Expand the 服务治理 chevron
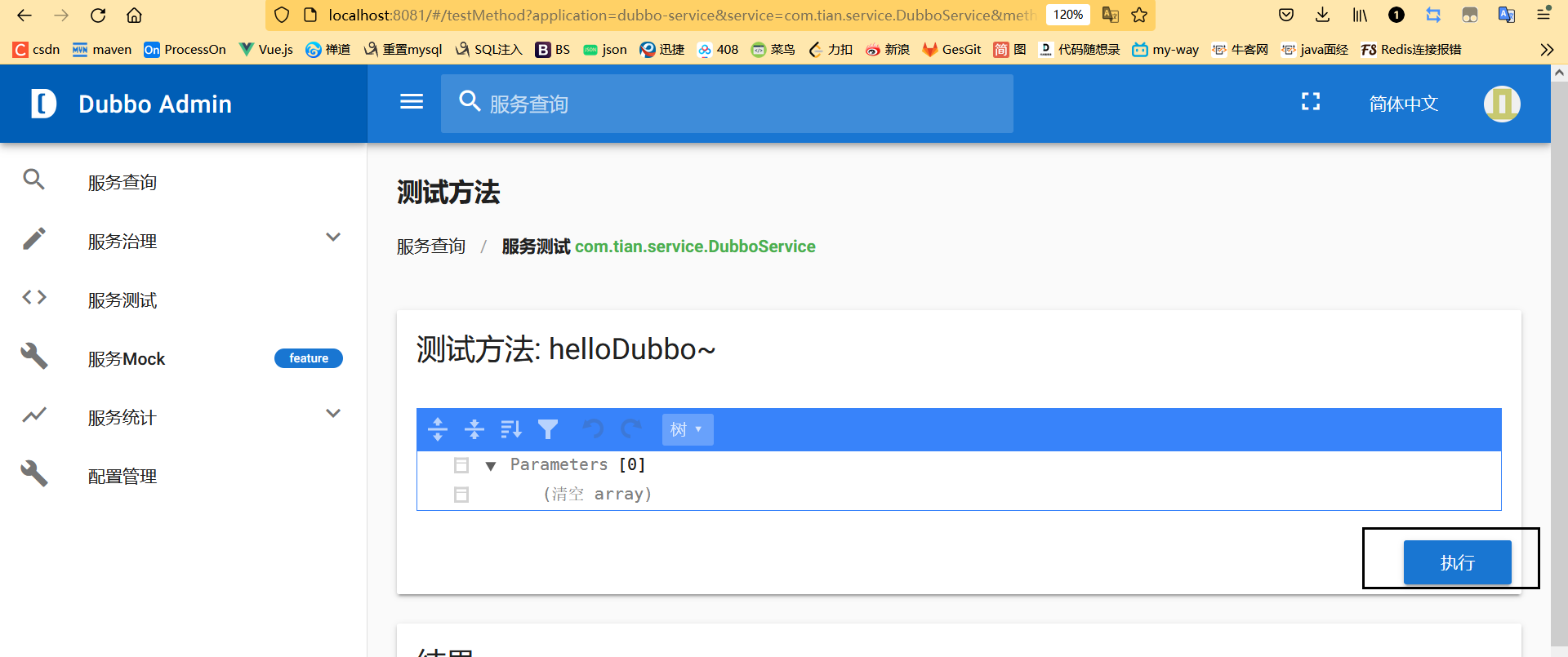This screenshot has height=657, width=1568. coord(333,237)
